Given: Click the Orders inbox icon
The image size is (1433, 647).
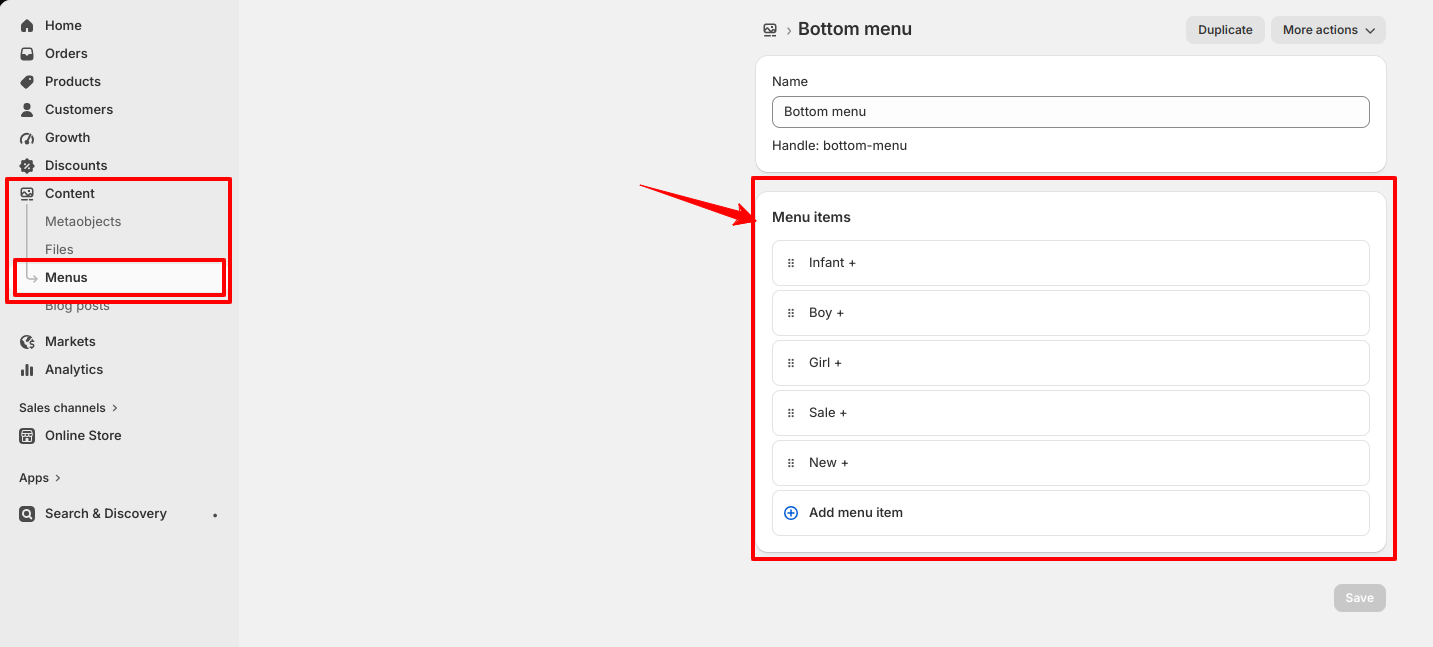Looking at the screenshot, I should point(27,53).
